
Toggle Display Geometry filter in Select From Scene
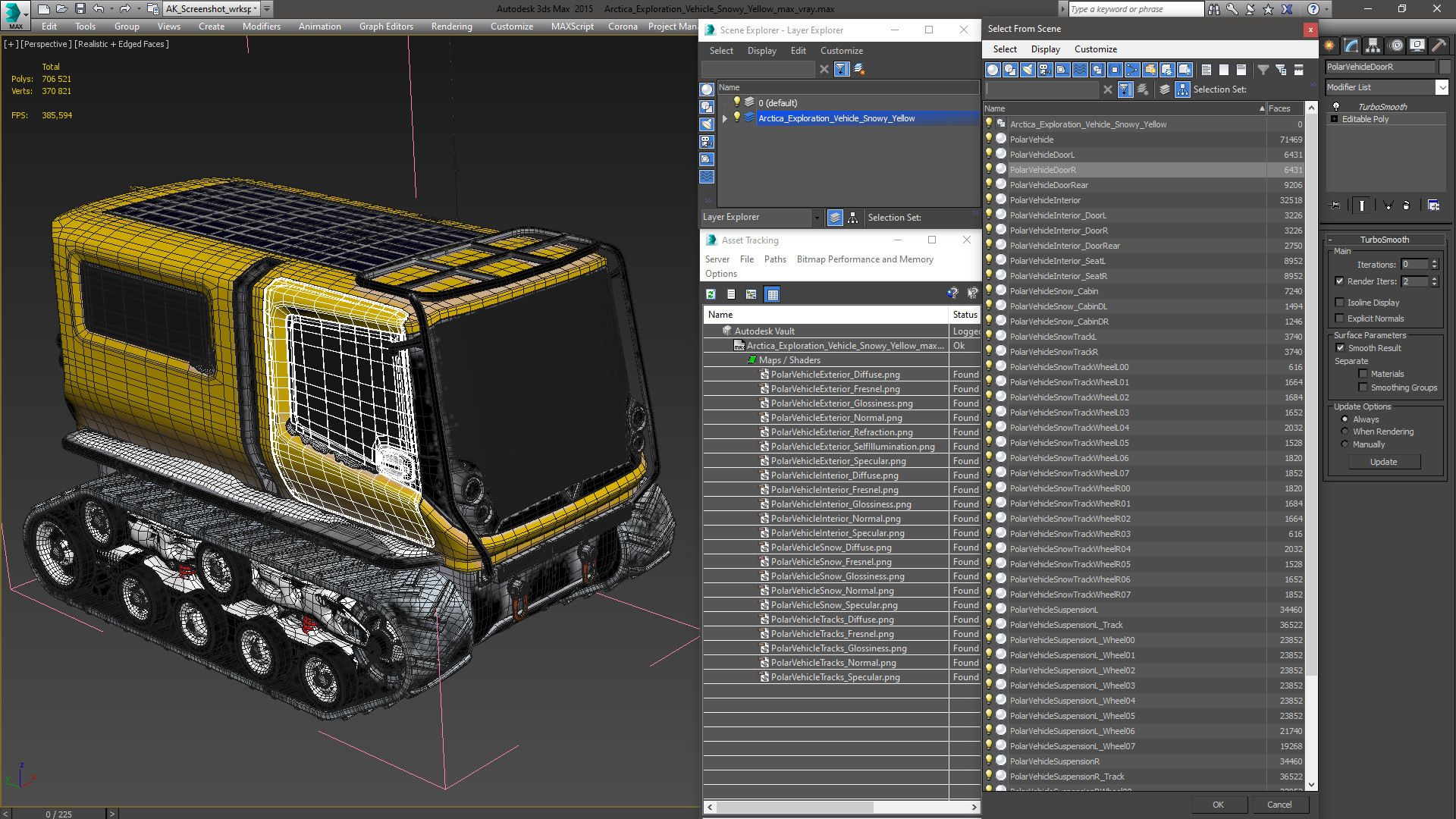pyautogui.click(x=993, y=70)
